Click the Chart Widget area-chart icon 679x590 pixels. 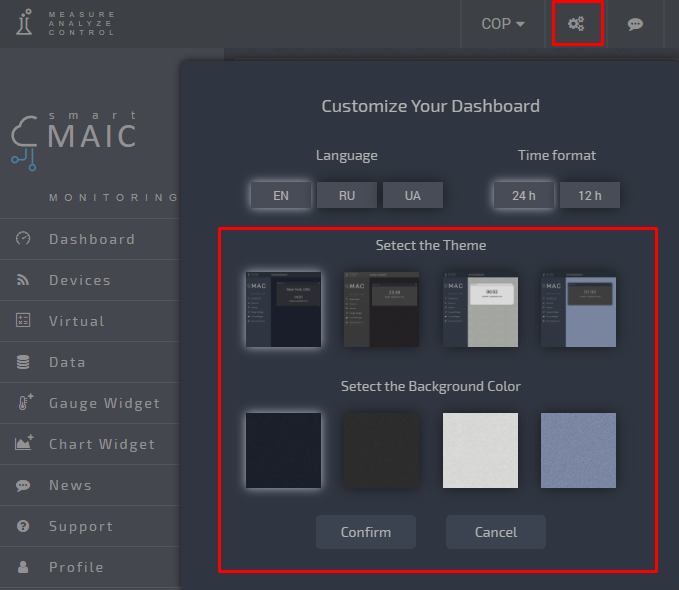pos(24,442)
